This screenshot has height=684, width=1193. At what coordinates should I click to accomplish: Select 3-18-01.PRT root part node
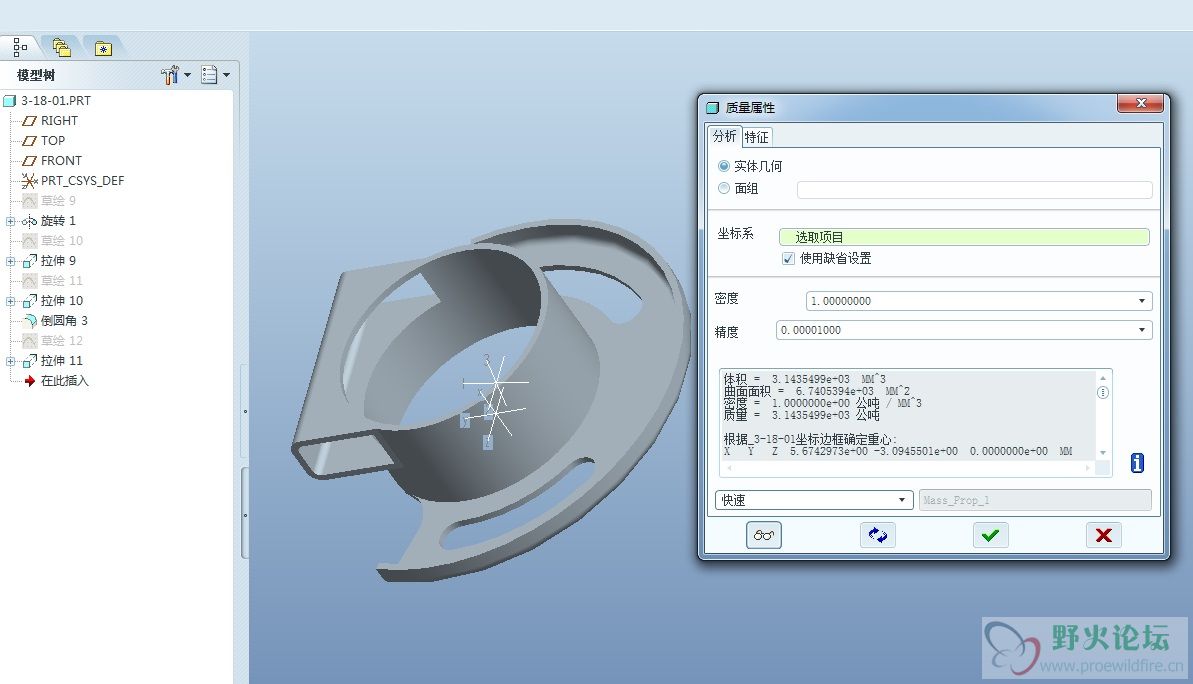pyautogui.click(x=56, y=100)
